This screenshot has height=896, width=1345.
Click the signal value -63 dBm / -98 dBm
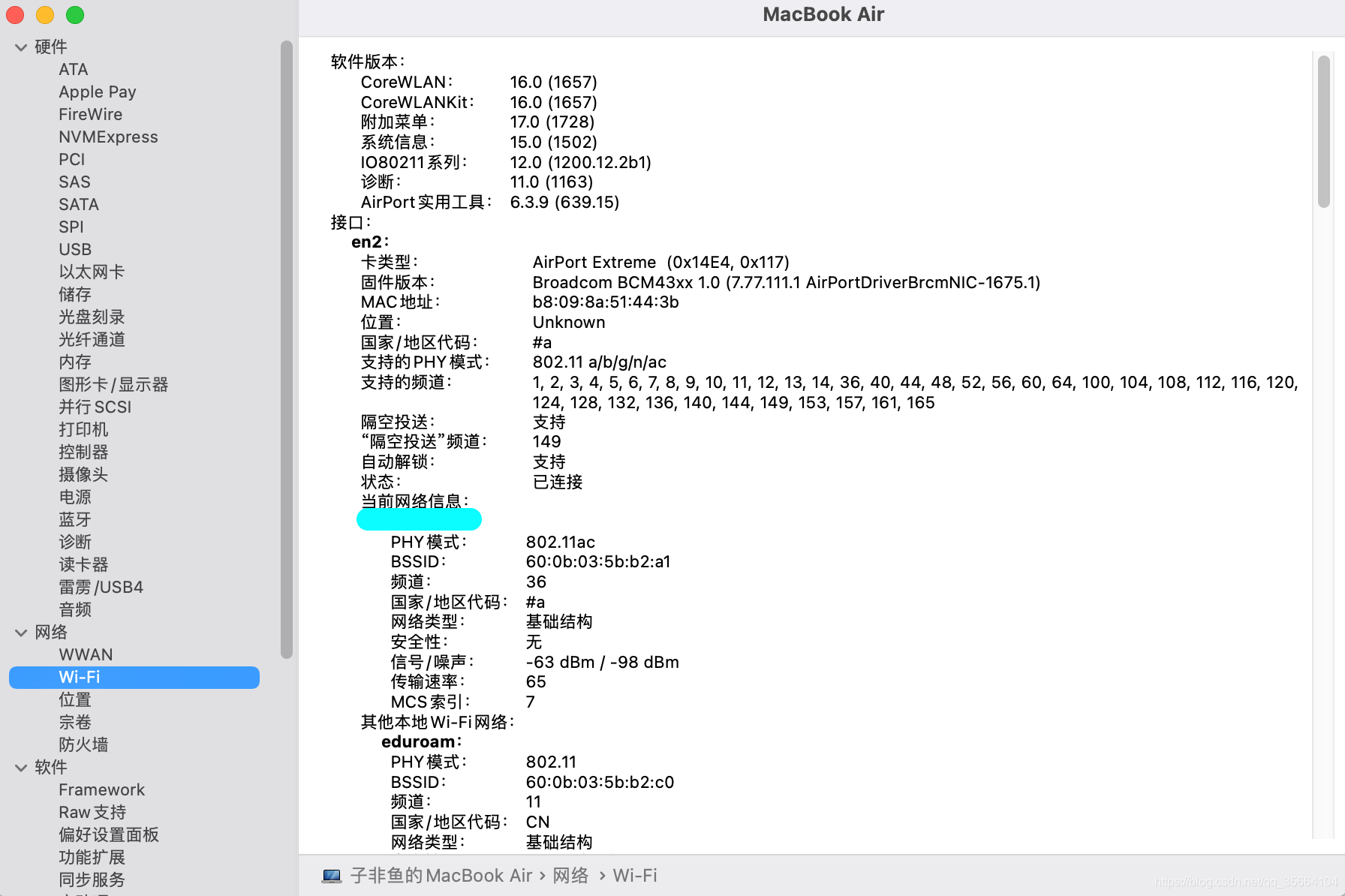[x=603, y=663]
